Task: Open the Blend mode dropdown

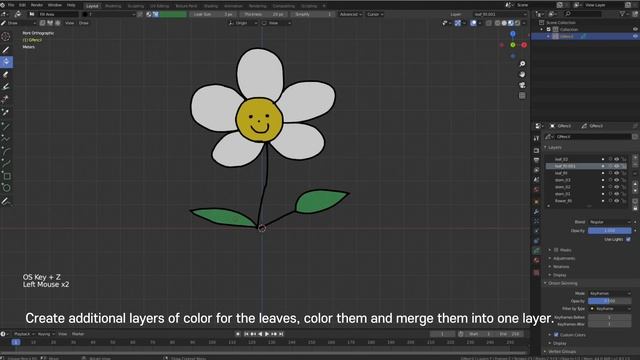Action: click(x=609, y=222)
